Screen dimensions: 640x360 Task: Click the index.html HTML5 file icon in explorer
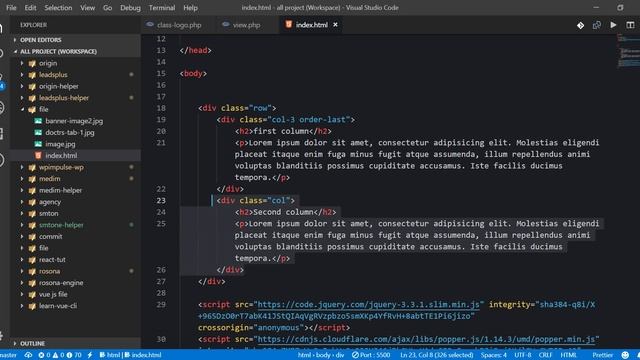click(38, 156)
